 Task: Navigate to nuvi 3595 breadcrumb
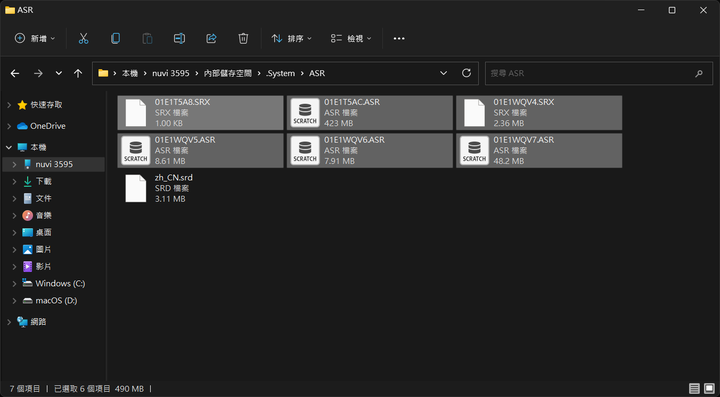coord(171,73)
